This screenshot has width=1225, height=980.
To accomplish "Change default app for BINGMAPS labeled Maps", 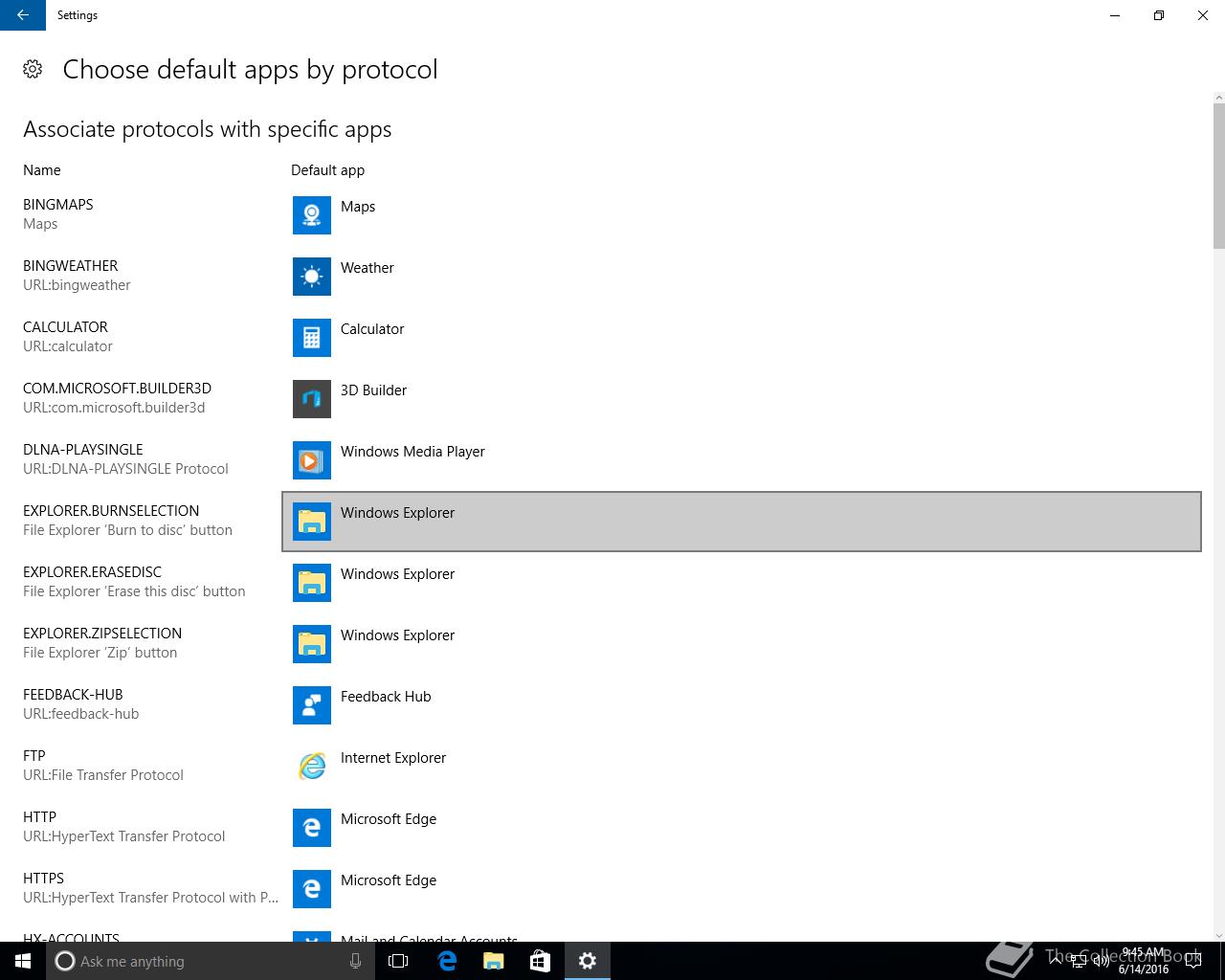I will click(358, 207).
